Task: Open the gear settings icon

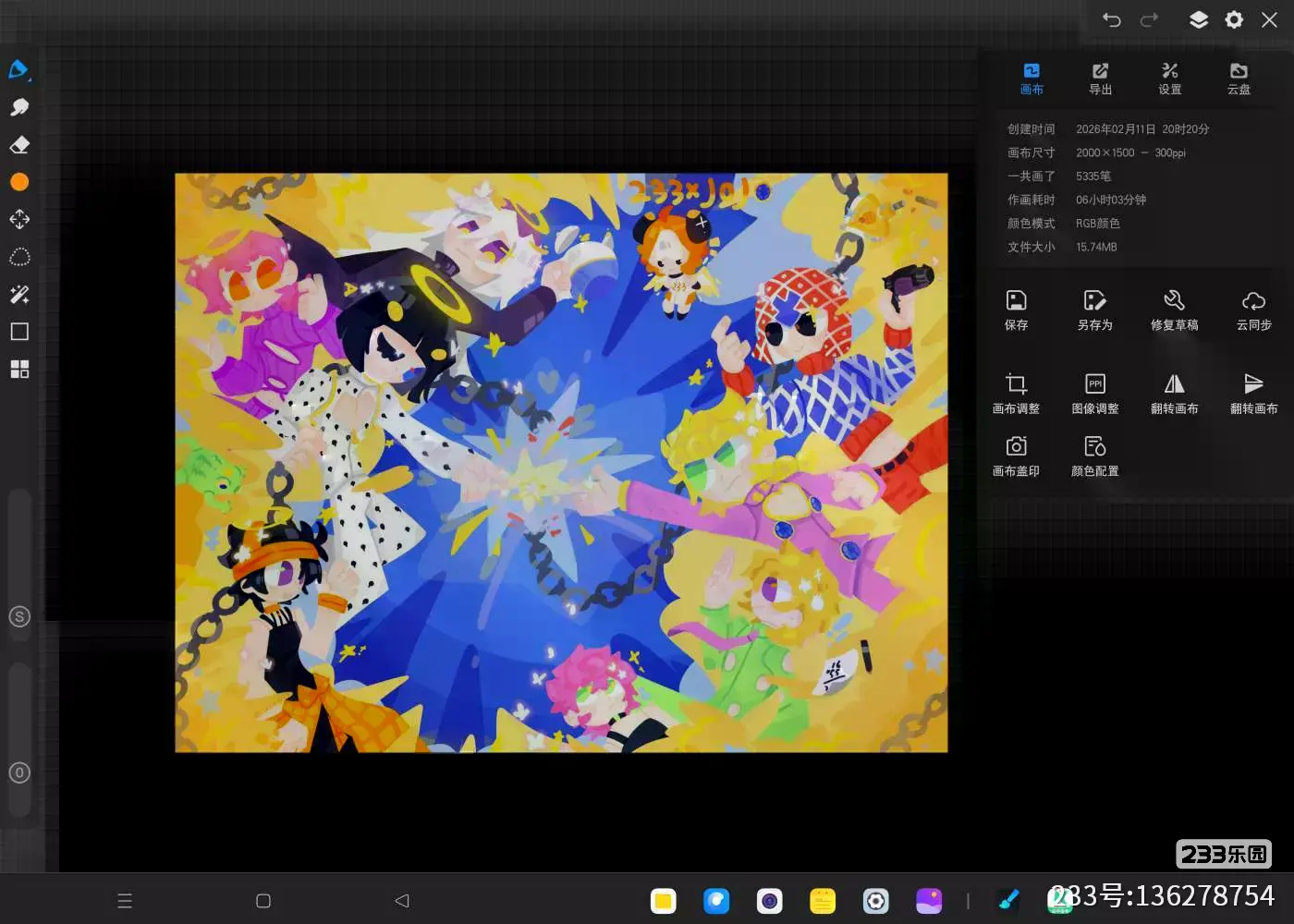Action: click(x=1234, y=20)
